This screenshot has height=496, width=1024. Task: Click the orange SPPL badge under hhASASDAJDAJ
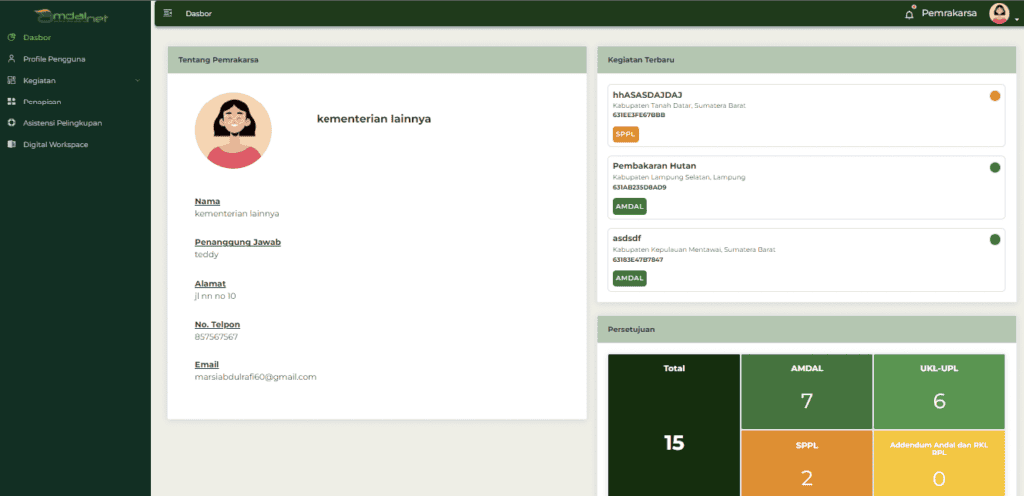point(625,134)
